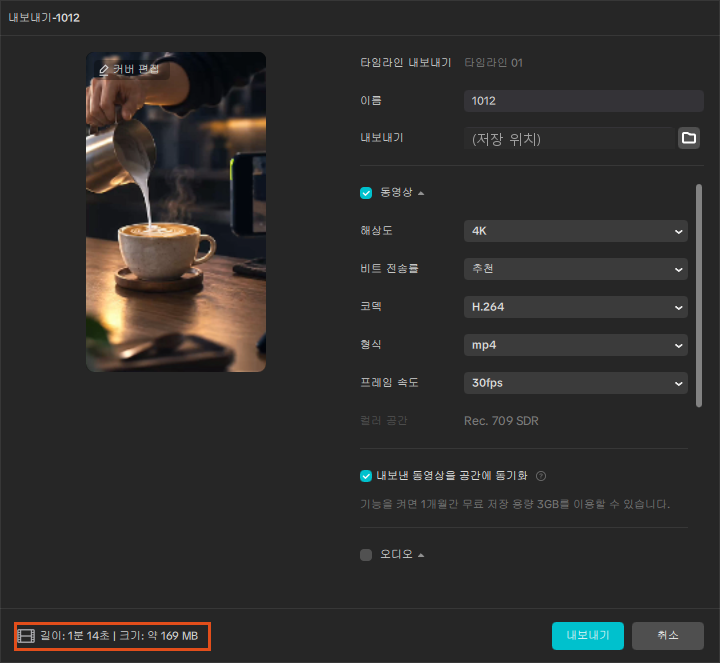
Task: Click the Rec. 709 SDR color space value
Action: click(501, 421)
